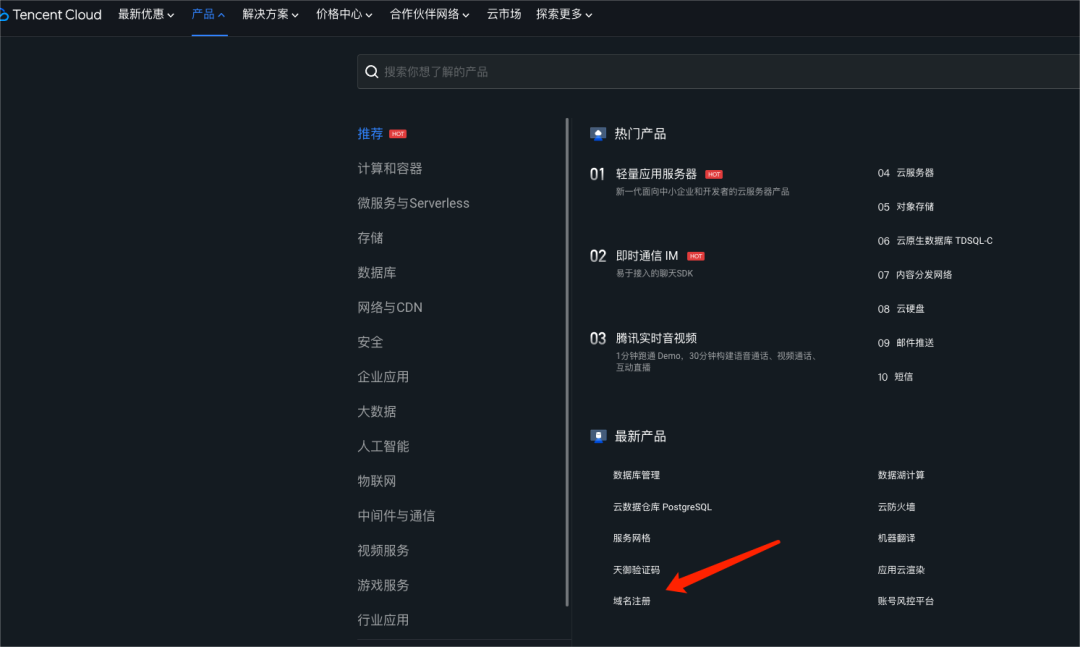
Task: Open 05 对象存储 link
Action: point(906,207)
